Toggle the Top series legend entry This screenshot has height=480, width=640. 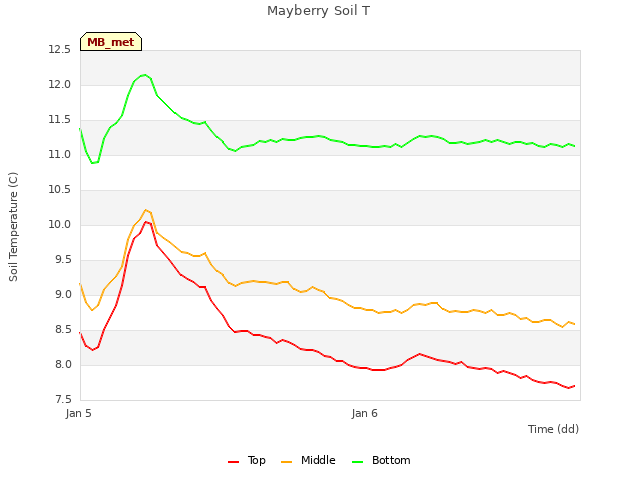pos(247,460)
